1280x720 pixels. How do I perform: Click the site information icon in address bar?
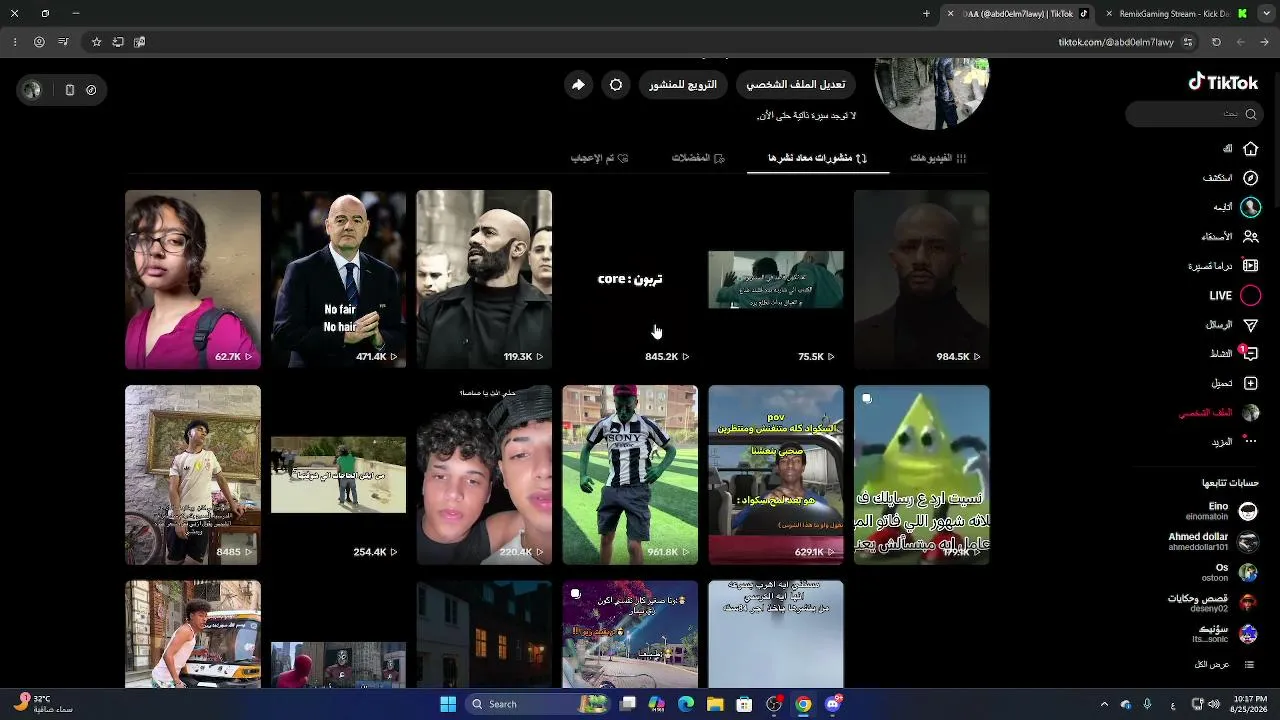1188,42
